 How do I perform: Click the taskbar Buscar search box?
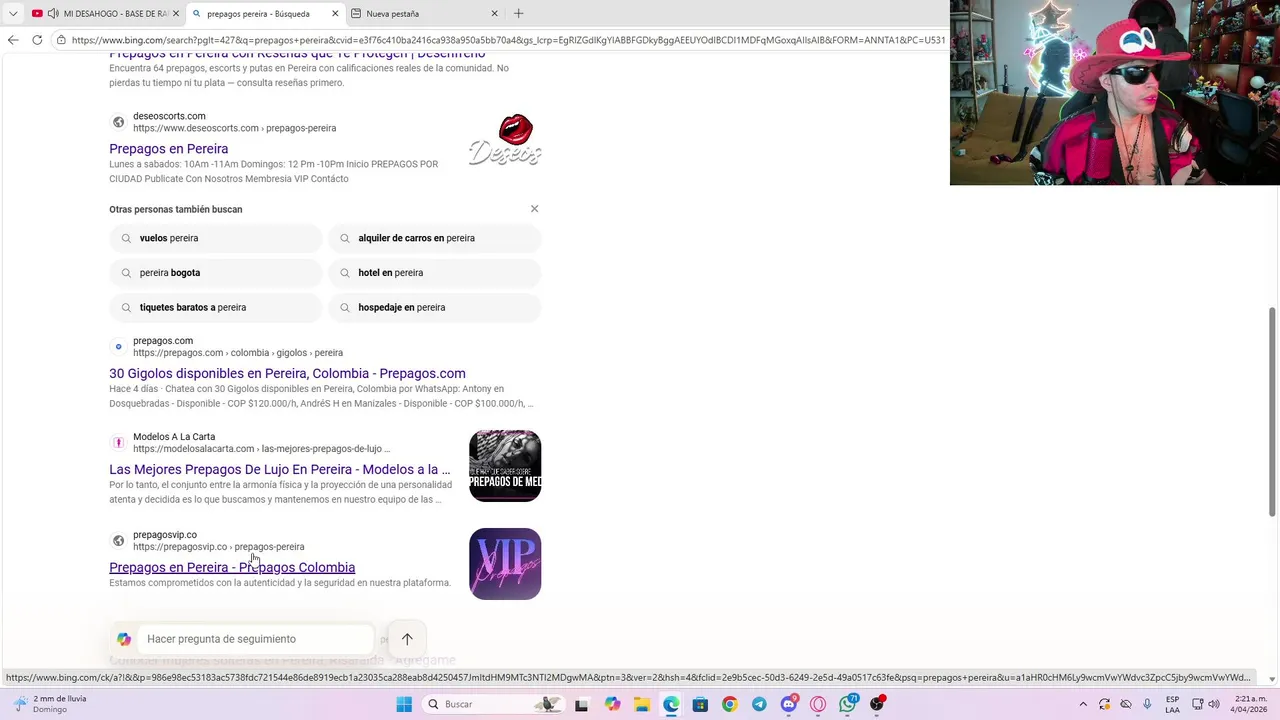pos(493,704)
